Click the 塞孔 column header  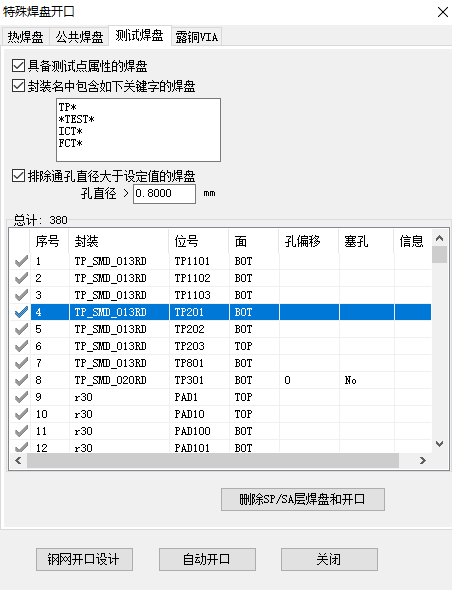(x=367, y=241)
